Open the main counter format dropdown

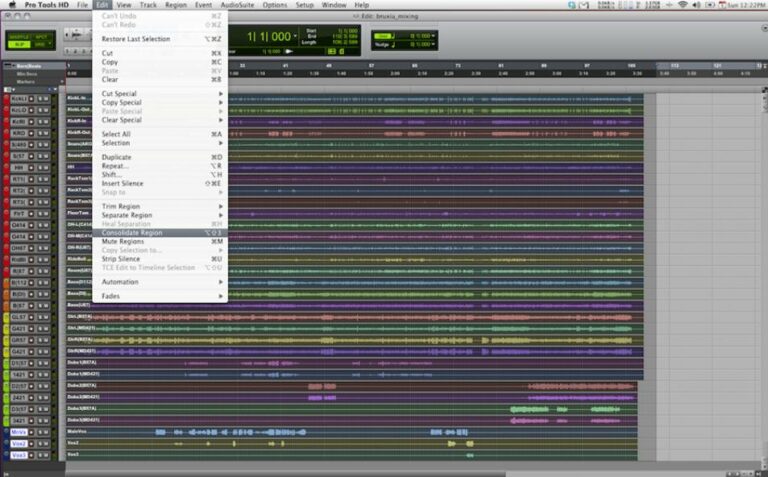(295, 36)
